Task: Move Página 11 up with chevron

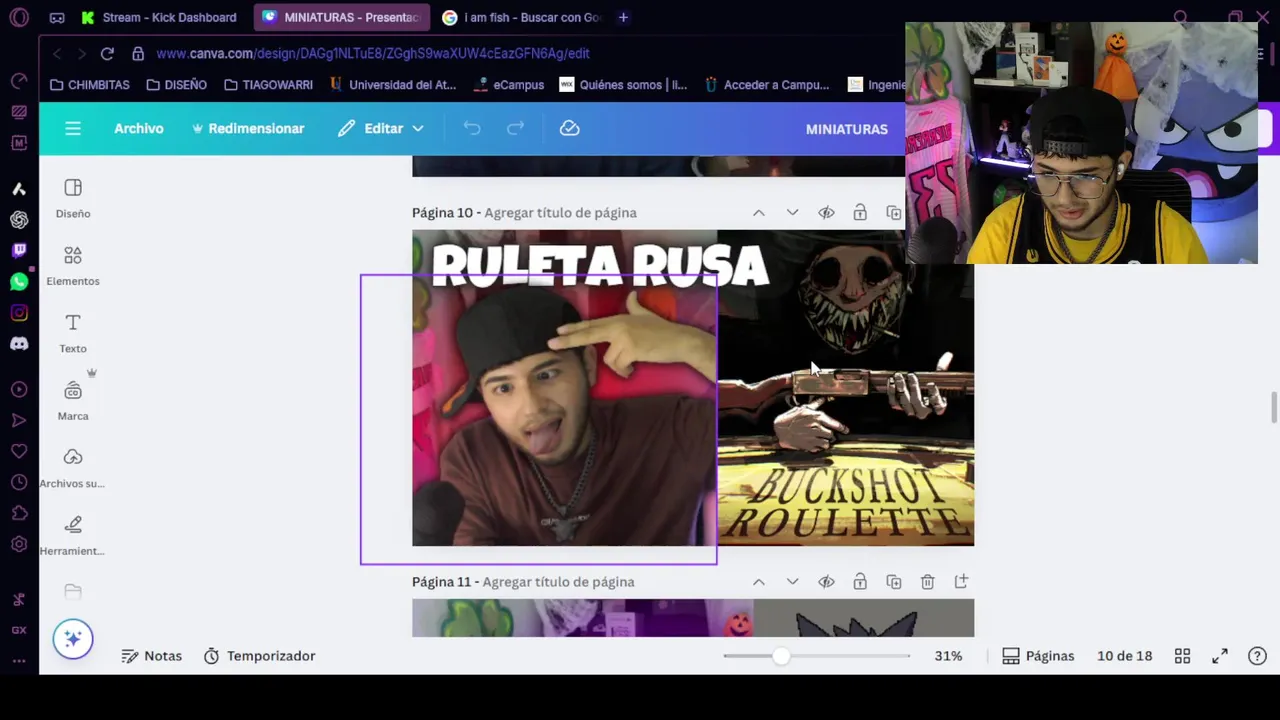Action: click(759, 582)
